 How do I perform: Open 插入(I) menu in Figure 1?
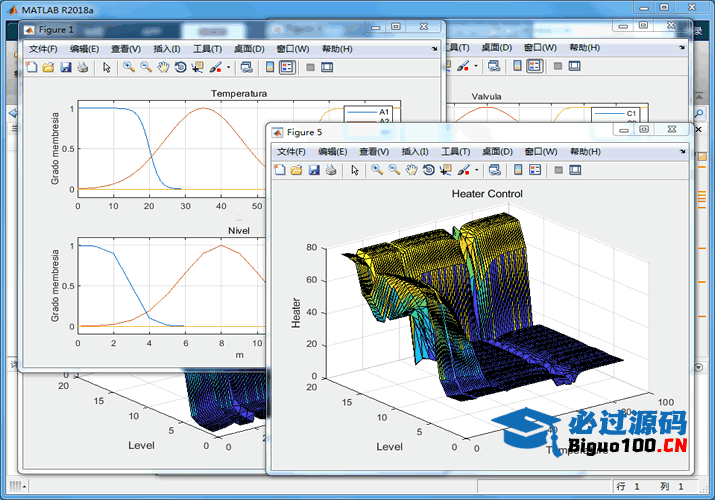167,49
